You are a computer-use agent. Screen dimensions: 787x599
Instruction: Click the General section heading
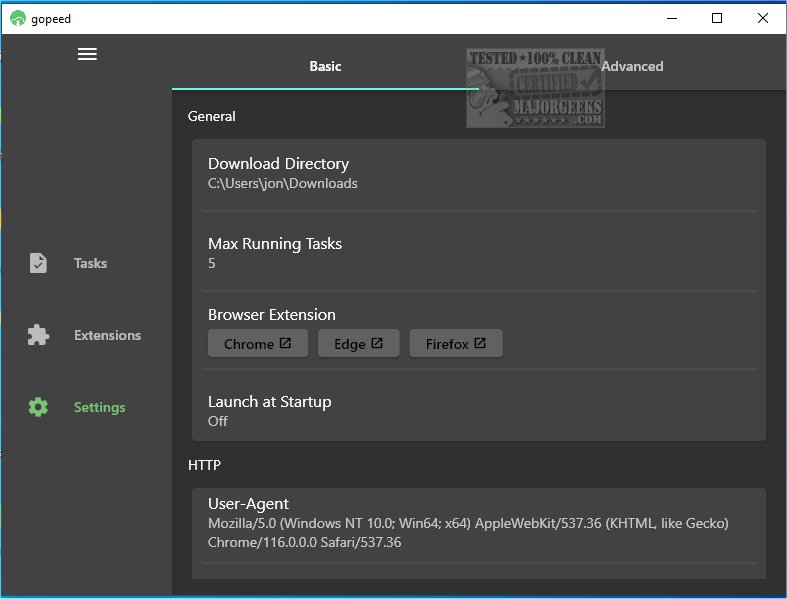[211, 116]
